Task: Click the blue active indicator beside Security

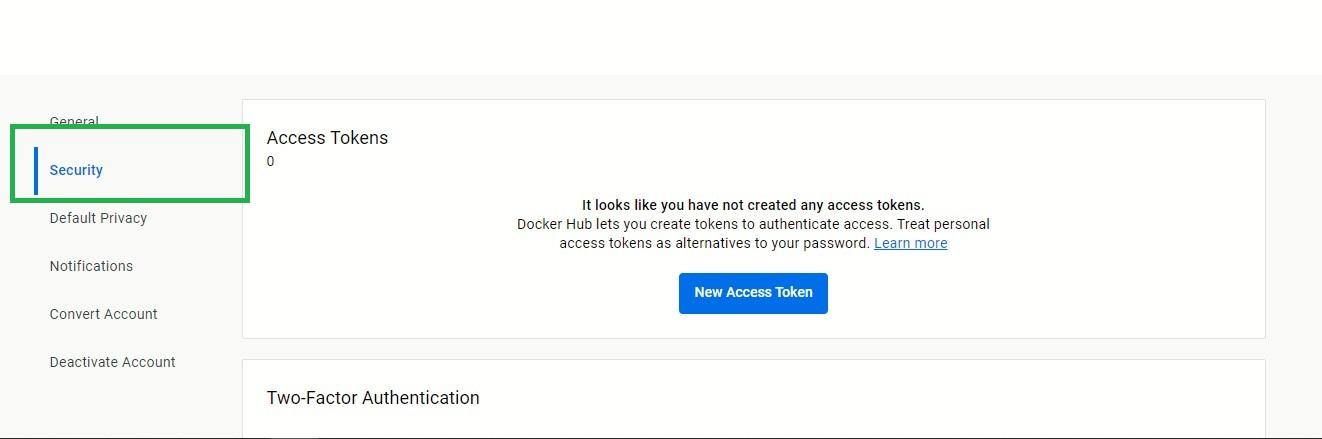Action: point(36,170)
